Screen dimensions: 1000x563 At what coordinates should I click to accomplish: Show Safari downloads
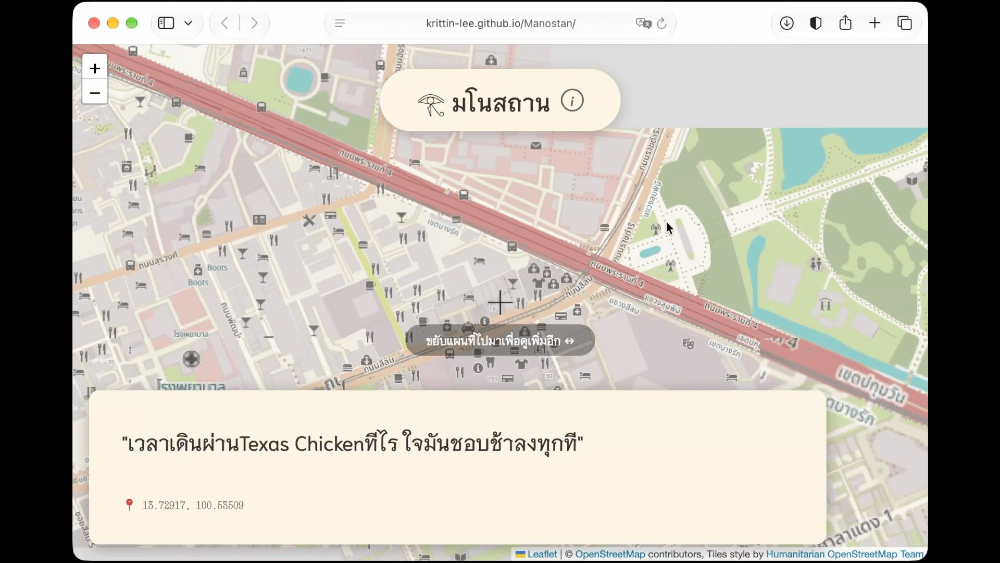tap(786, 23)
